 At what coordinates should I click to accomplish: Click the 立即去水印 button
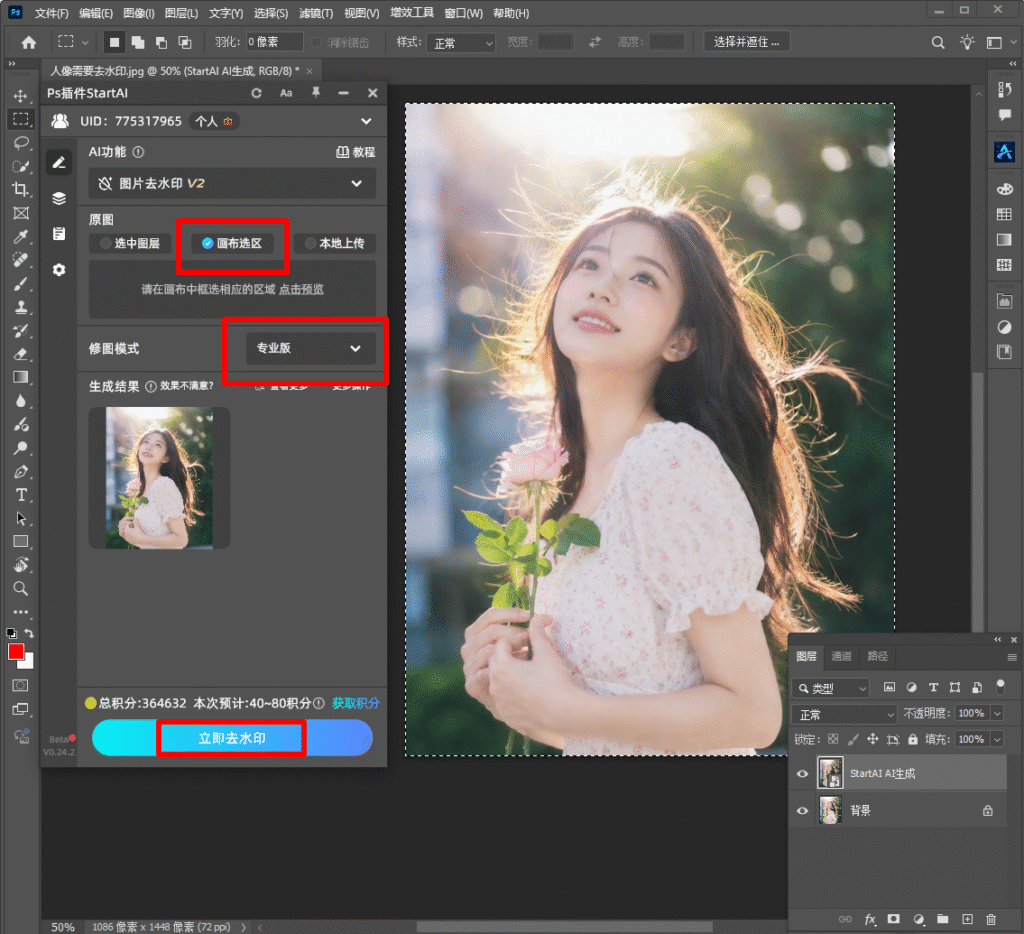pos(232,738)
